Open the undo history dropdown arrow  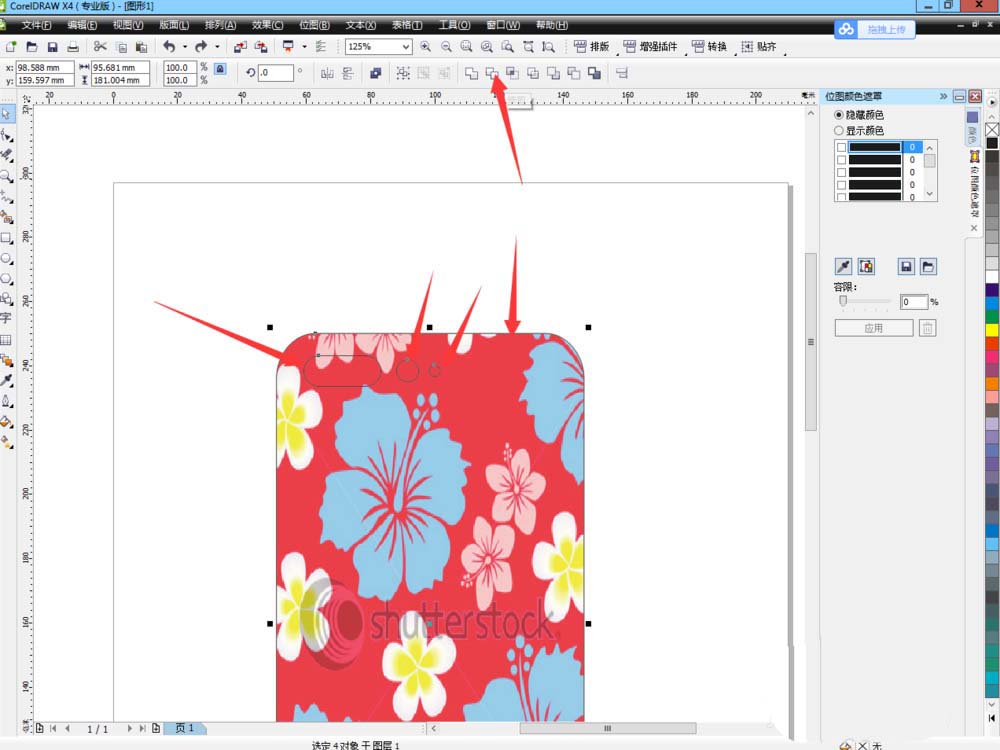tap(185, 47)
